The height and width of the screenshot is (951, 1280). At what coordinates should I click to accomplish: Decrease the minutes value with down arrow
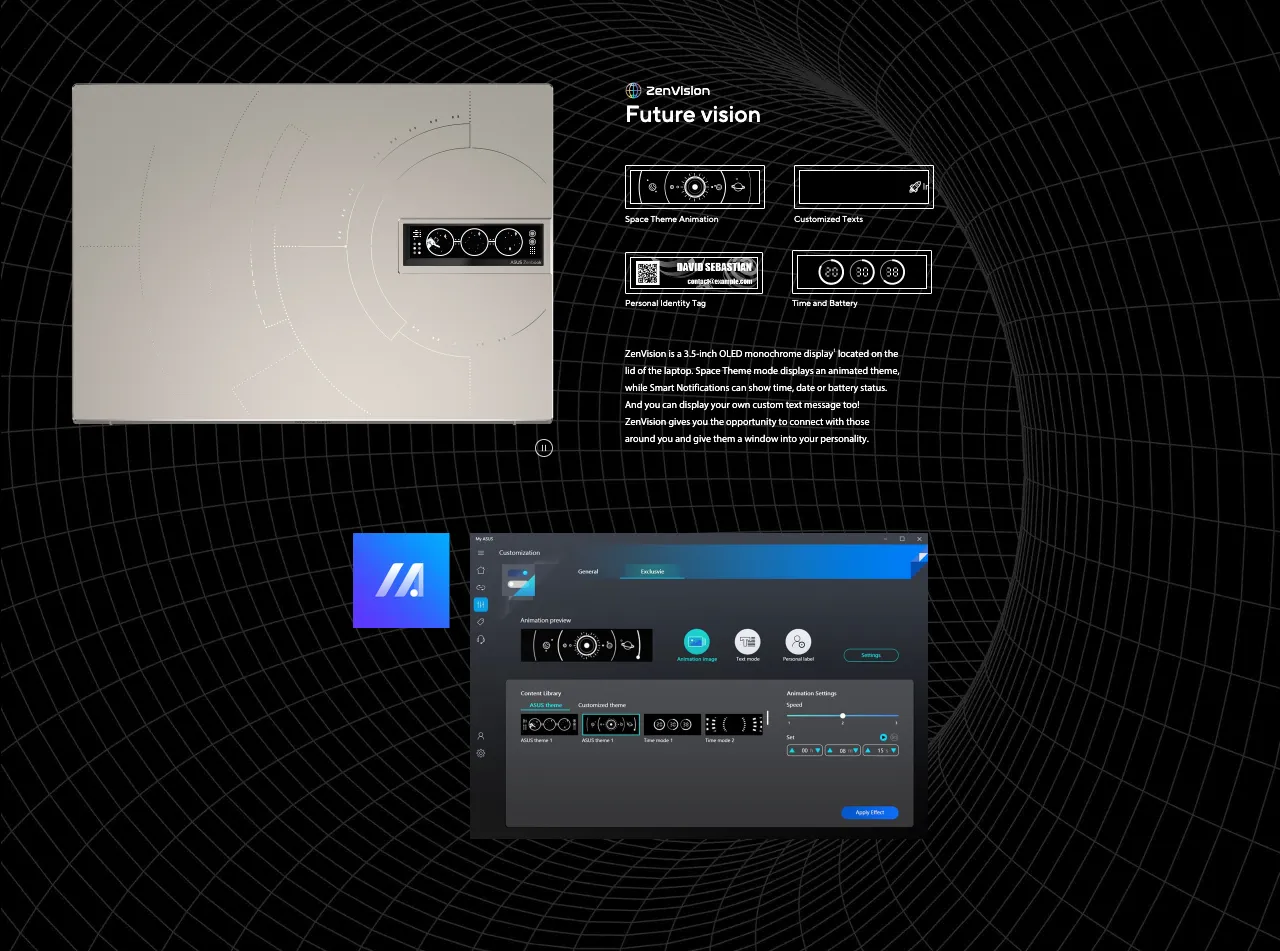[x=855, y=750]
